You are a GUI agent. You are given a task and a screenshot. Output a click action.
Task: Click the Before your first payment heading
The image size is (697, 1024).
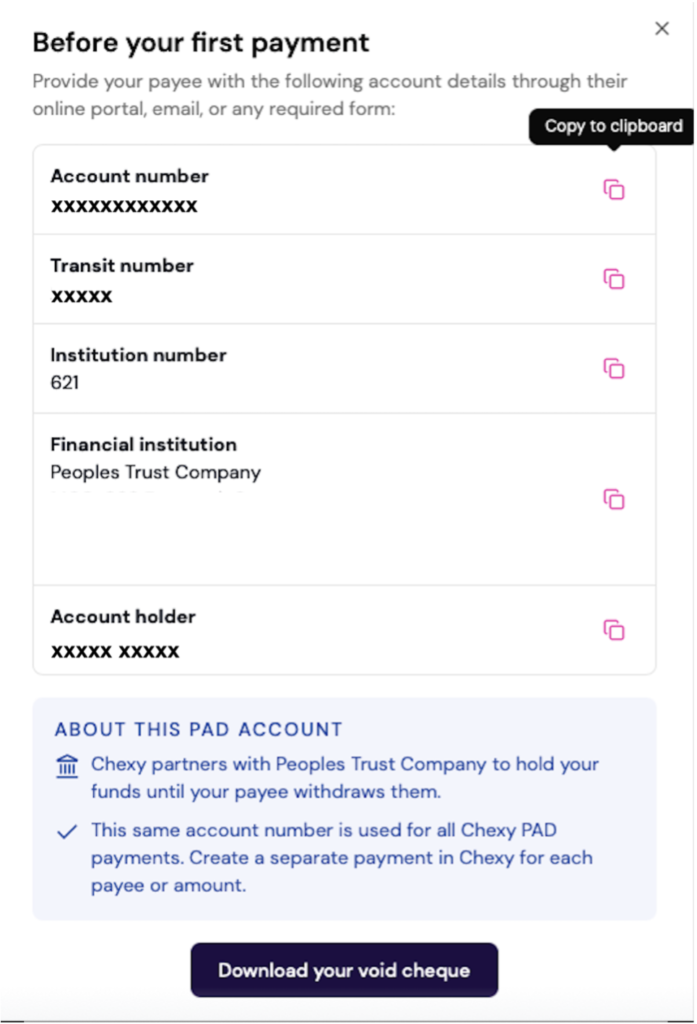[201, 43]
